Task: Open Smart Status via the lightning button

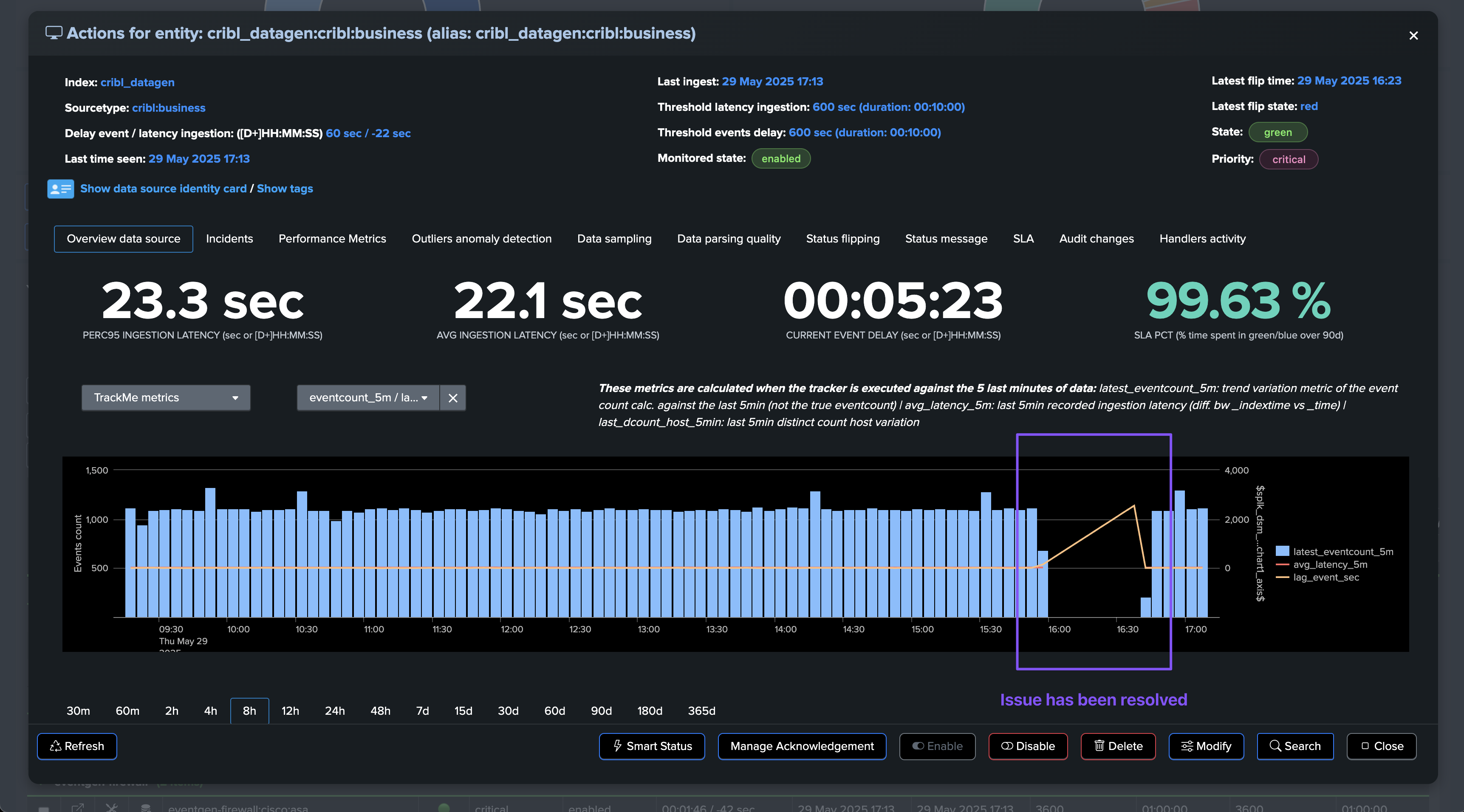Action: (652, 746)
